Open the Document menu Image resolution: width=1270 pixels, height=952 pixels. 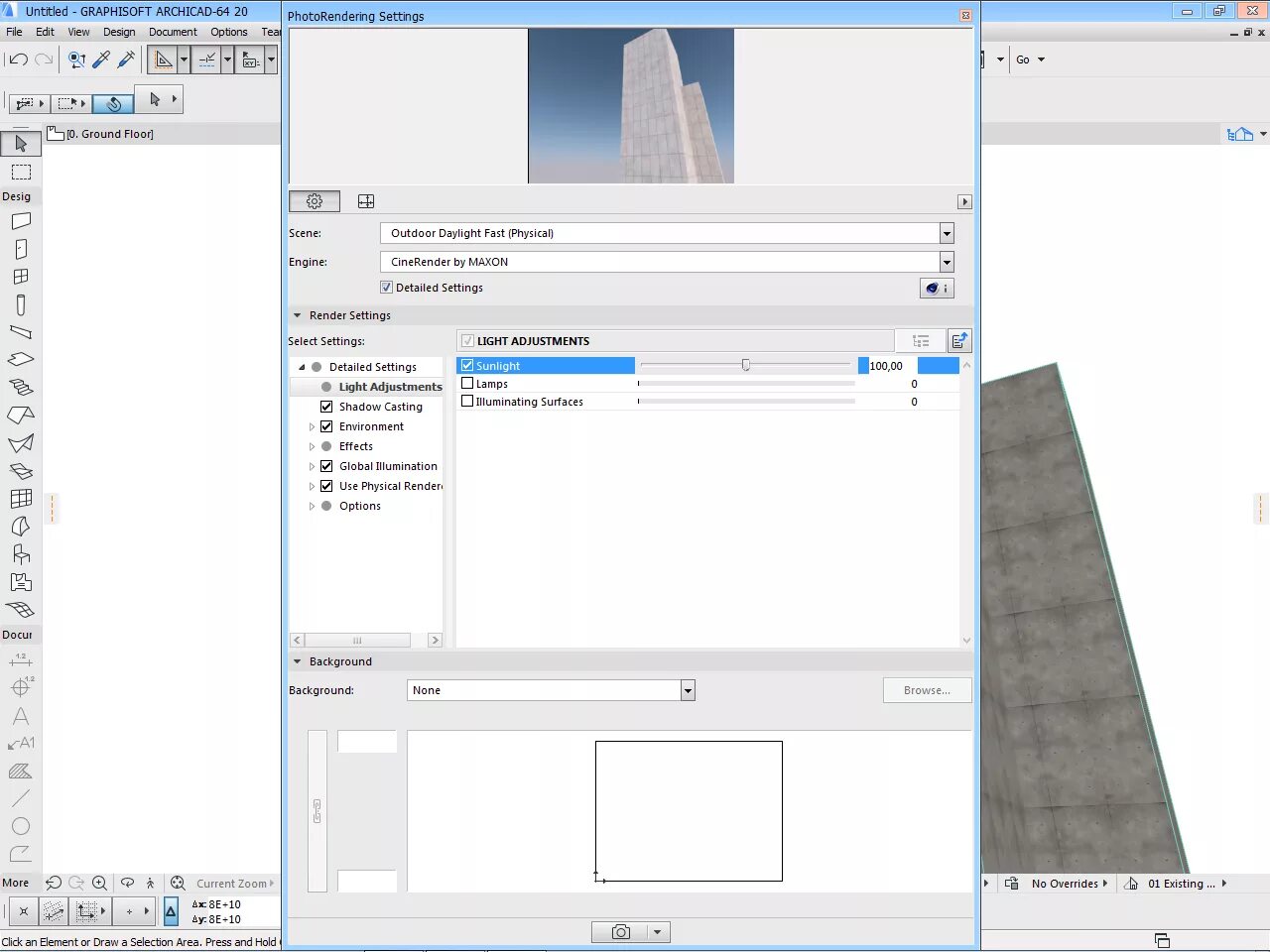[173, 32]
